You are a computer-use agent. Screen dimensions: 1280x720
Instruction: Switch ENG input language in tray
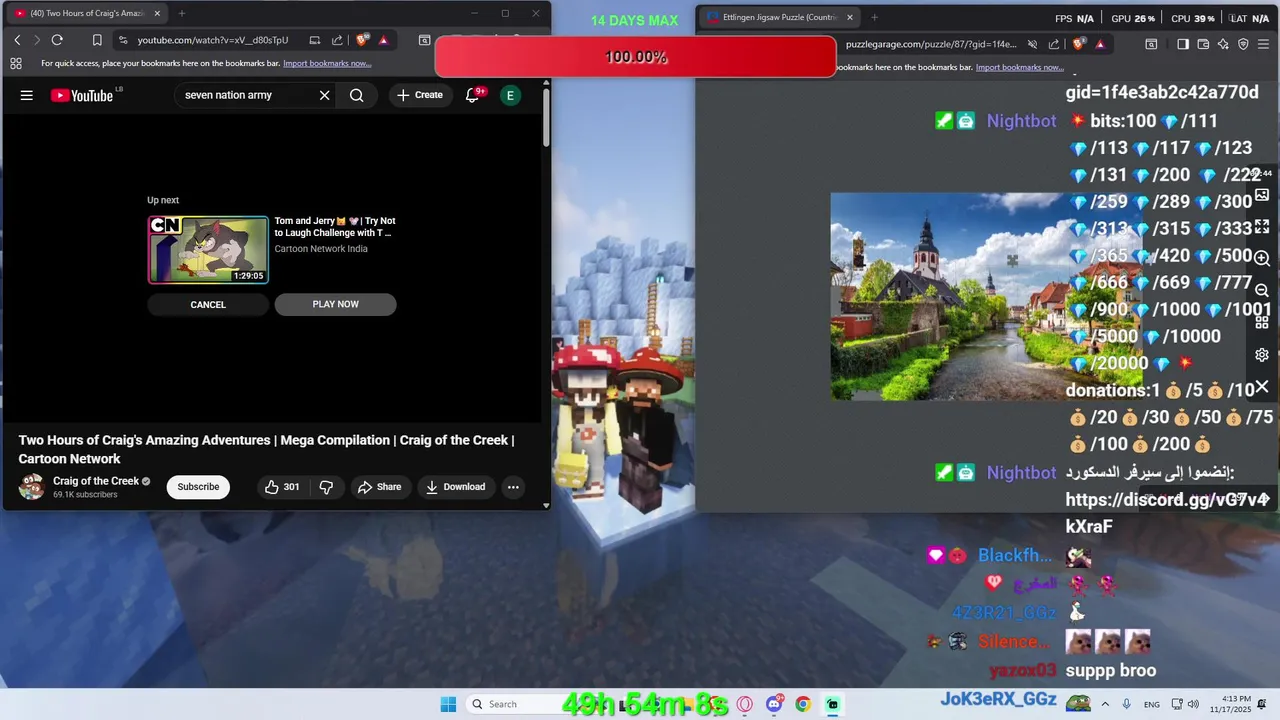(1152, 704)
